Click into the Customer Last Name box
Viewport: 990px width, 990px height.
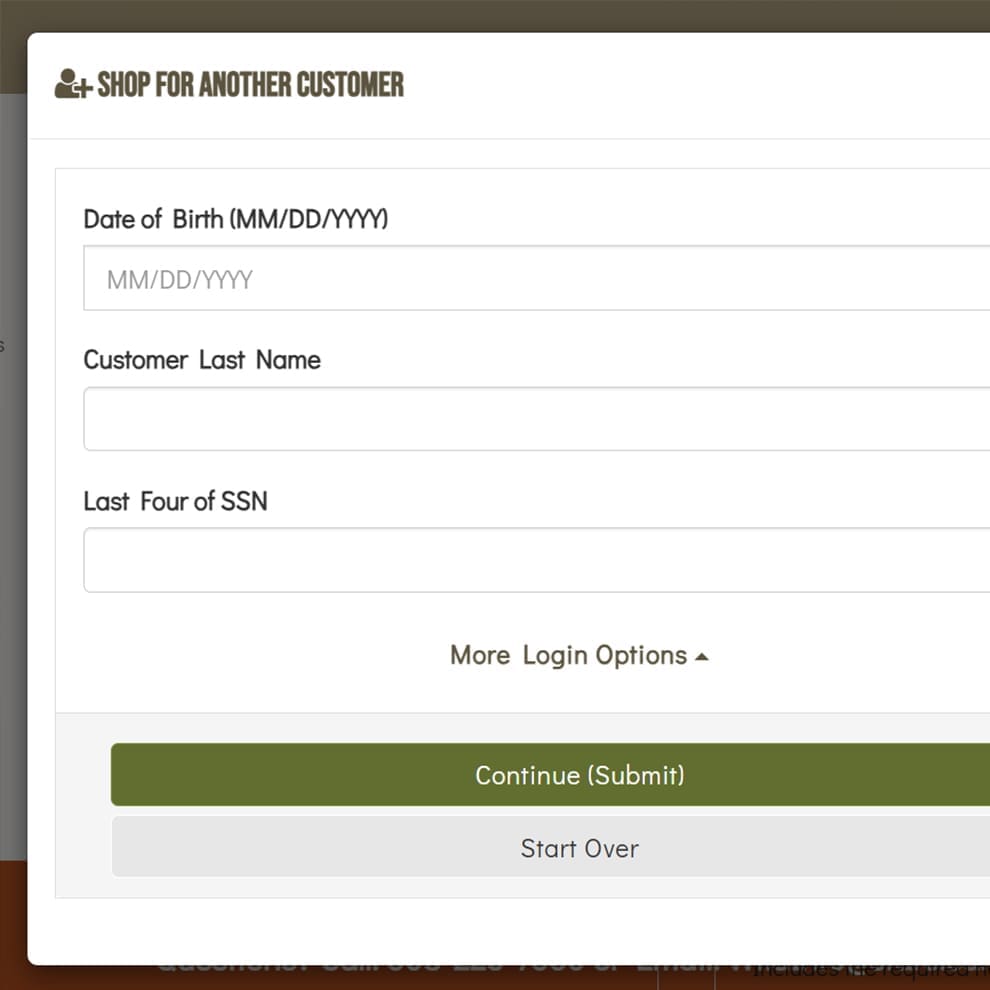pos(537,419)
